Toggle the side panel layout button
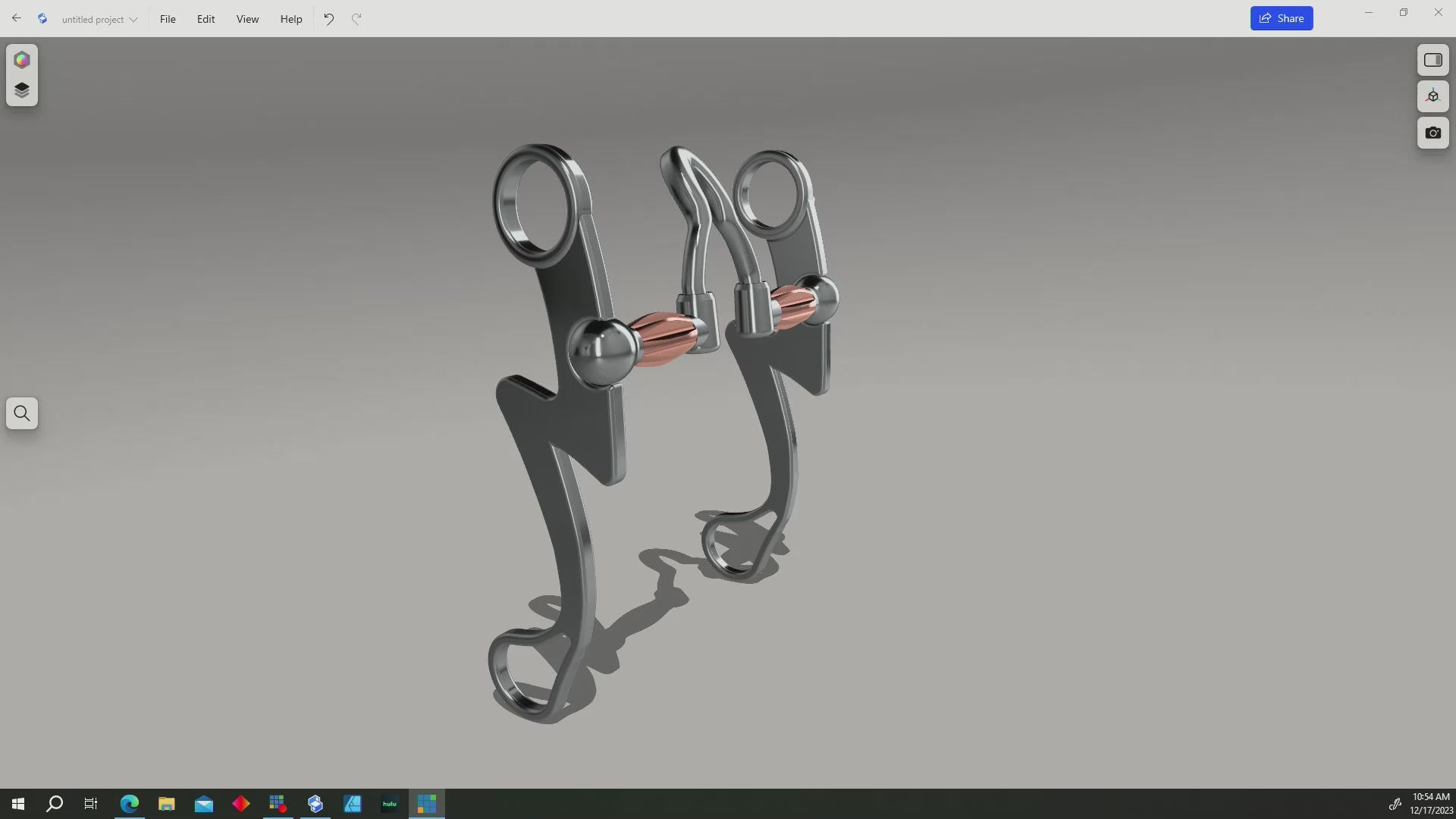 tap(1432, 60)
